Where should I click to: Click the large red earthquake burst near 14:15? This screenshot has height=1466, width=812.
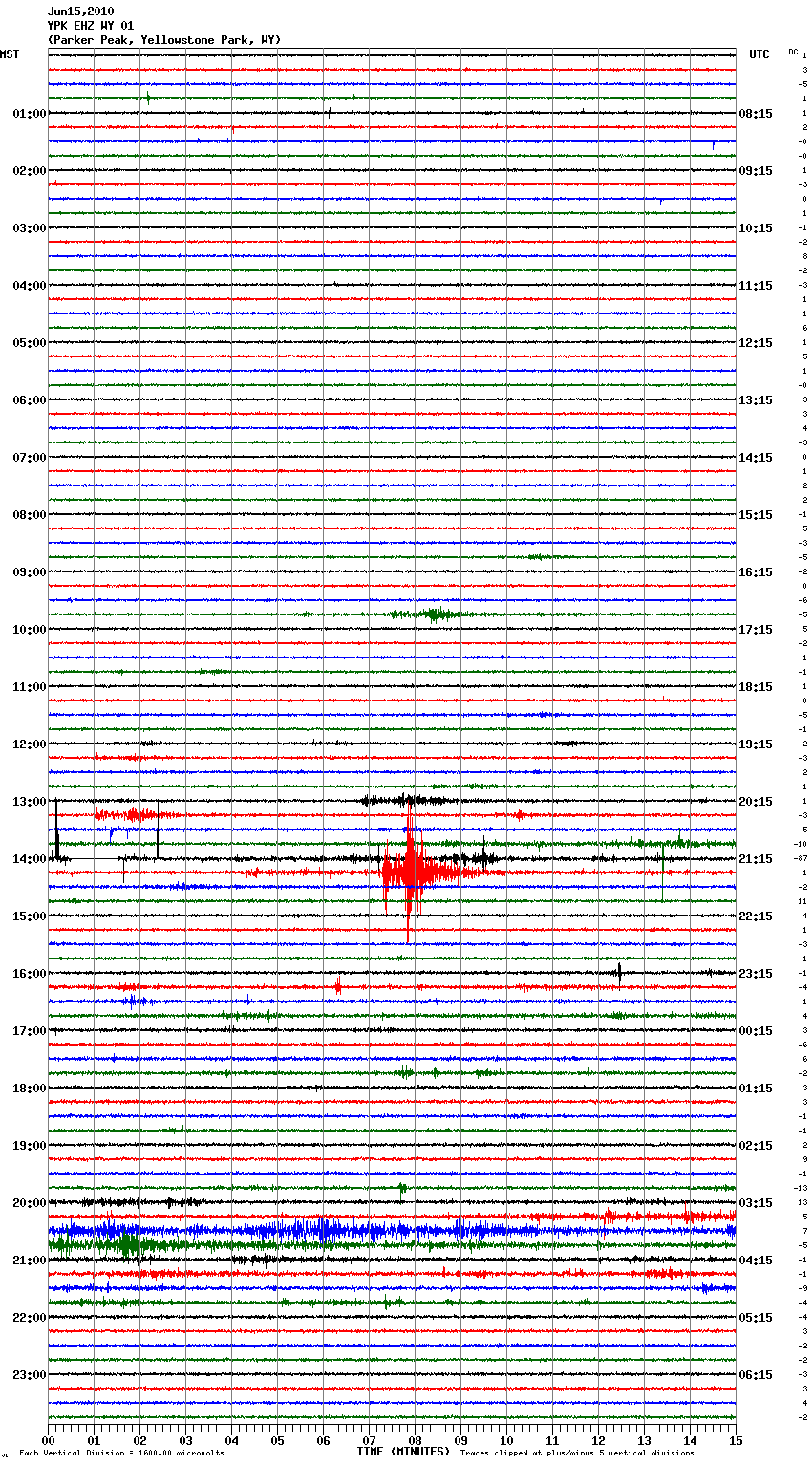click(412, 872)
